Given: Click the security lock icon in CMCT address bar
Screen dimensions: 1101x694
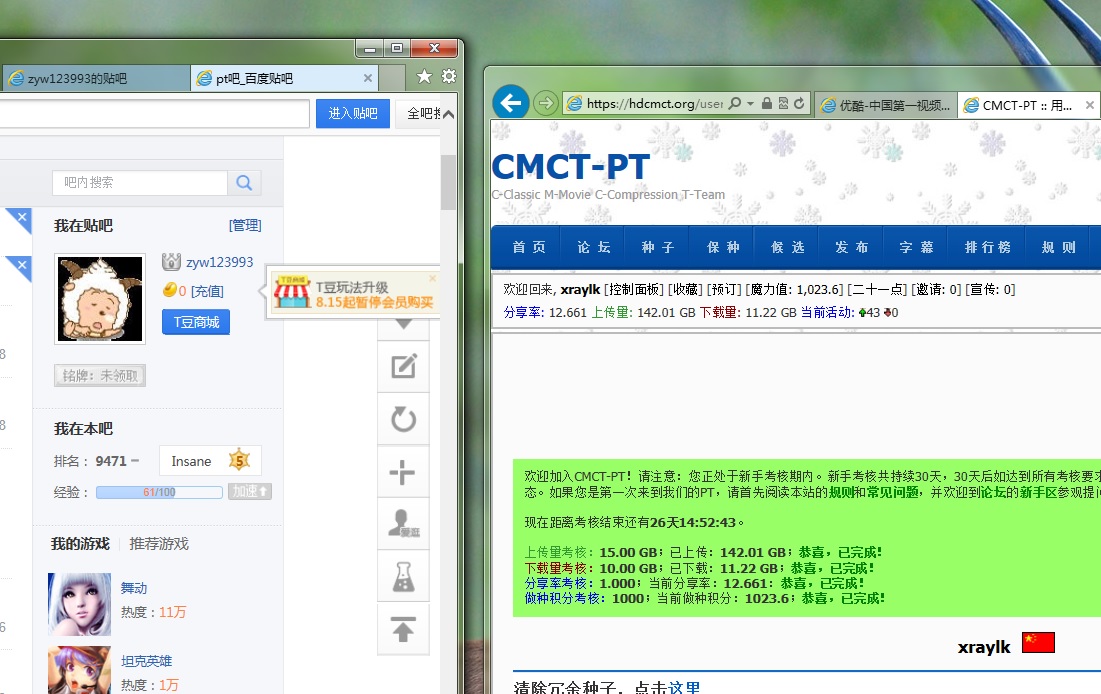Looking at the screenshot, I should [767, 103].
